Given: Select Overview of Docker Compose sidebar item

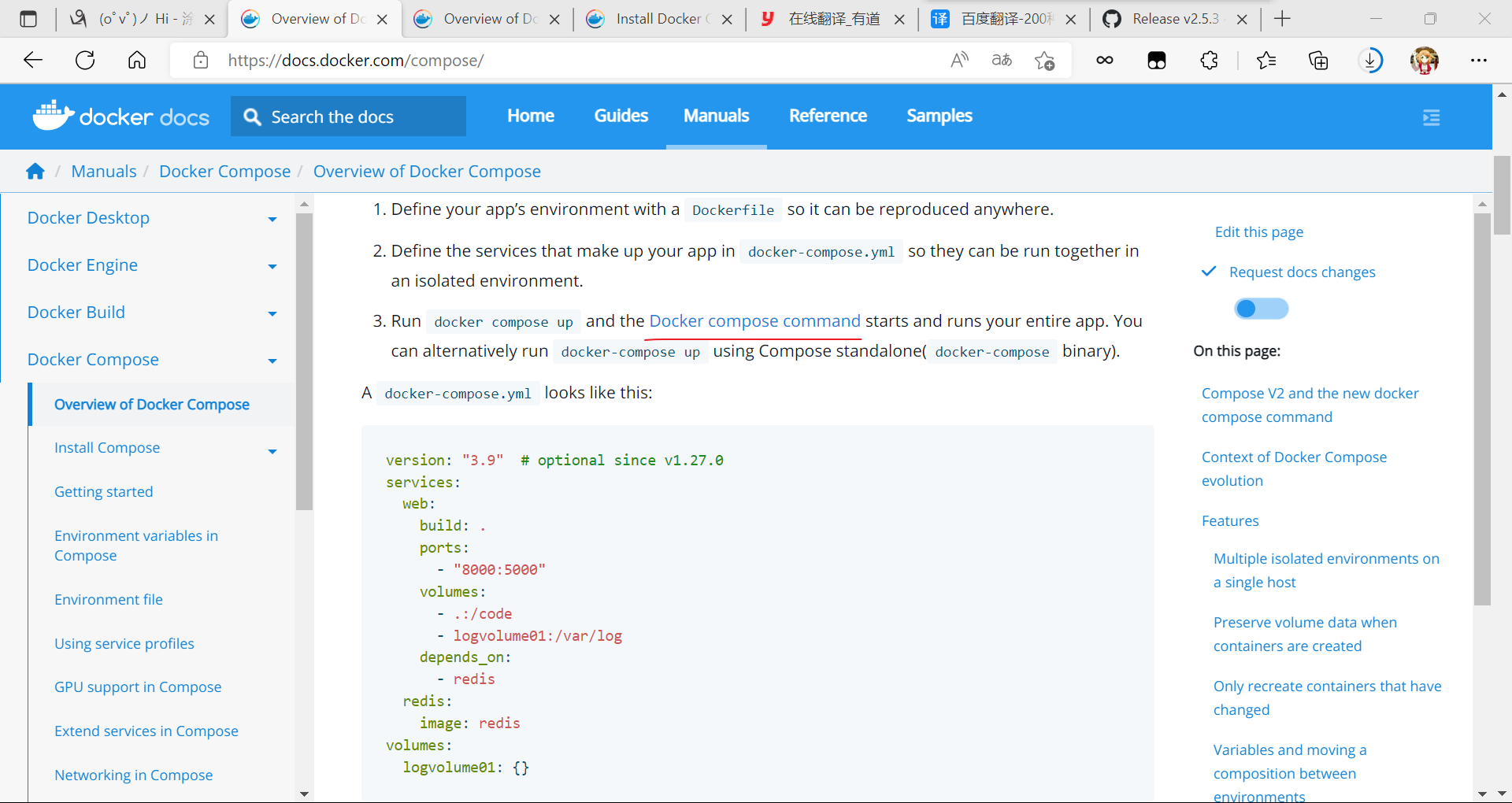Looking at the screenshot, I should 152,404.
